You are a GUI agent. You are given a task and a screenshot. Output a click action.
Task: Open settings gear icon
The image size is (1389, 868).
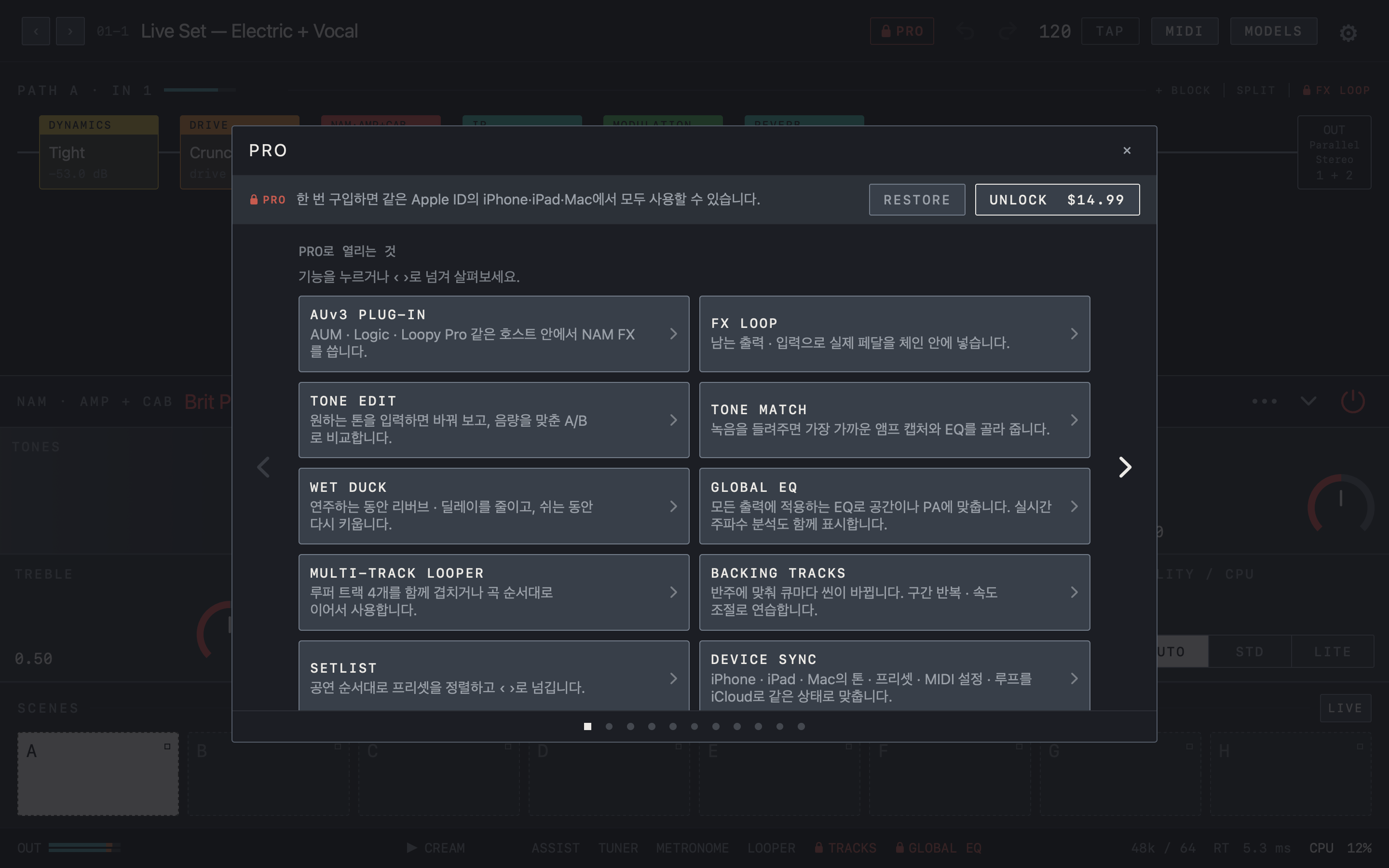[1348, 32]
